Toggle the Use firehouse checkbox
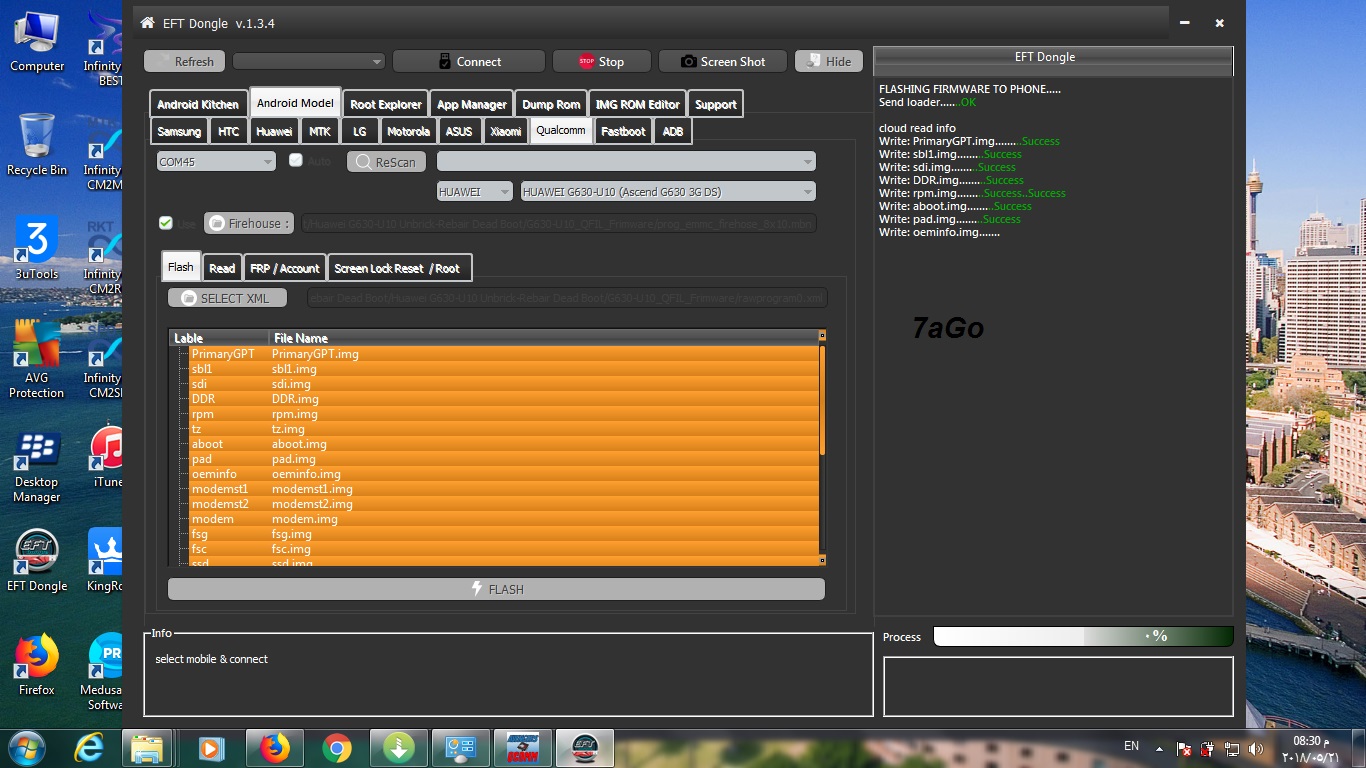This screenshot has width=1366, height=768. tap(166, 223)
